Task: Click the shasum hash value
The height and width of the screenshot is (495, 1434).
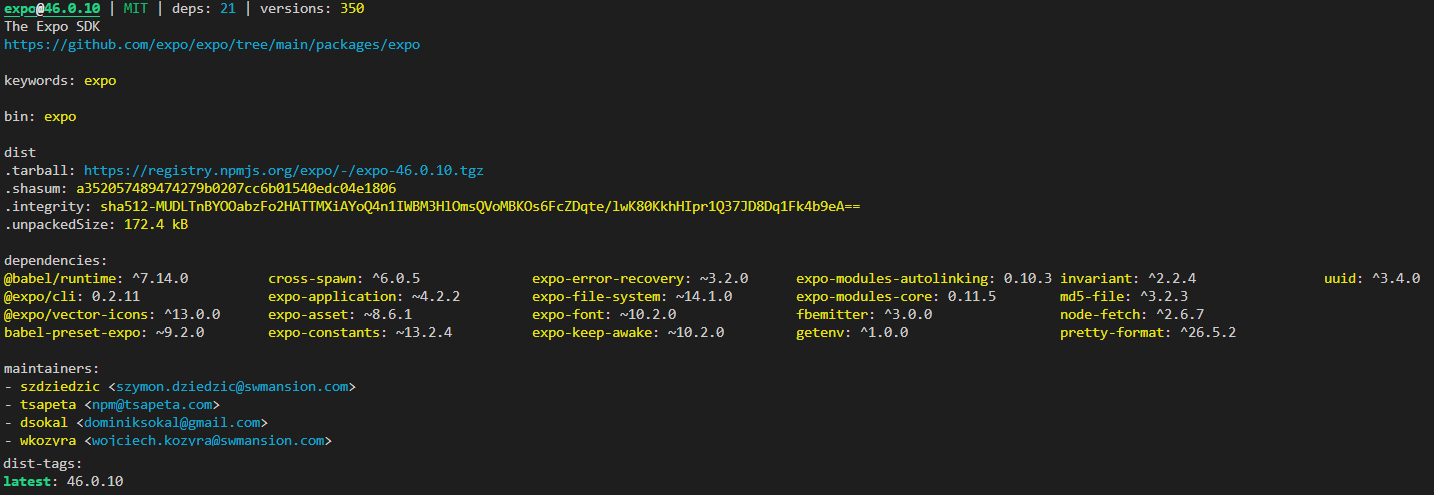Action: coord(236,189)
